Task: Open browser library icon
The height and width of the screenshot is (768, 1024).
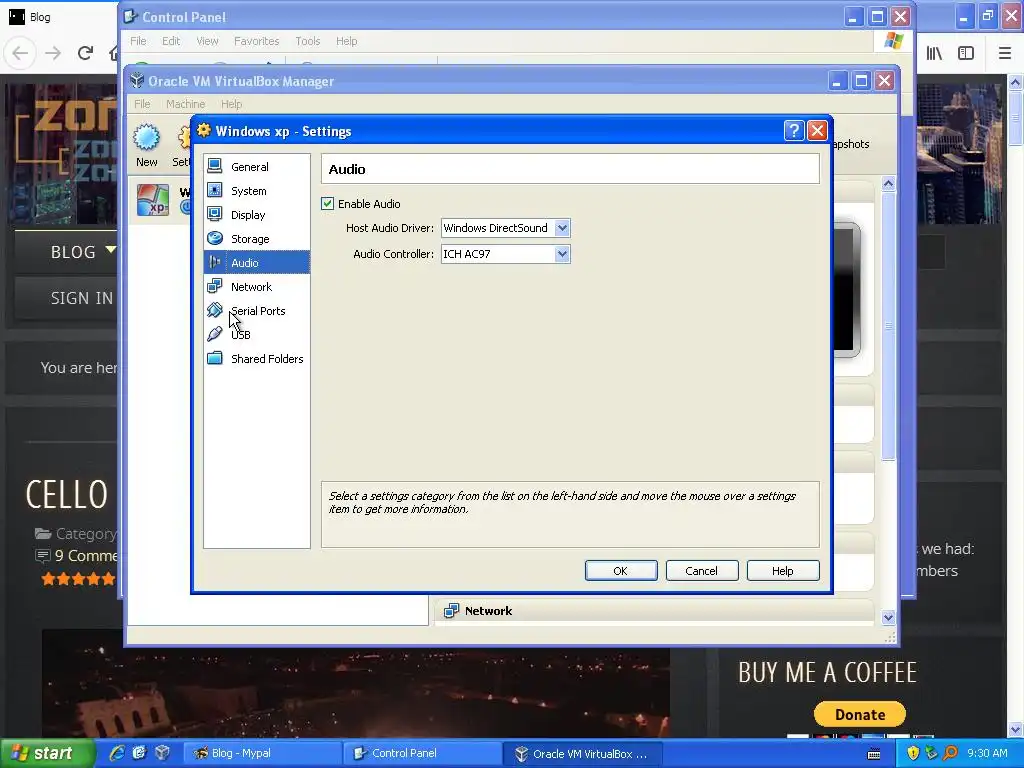Action: [934, 53]
